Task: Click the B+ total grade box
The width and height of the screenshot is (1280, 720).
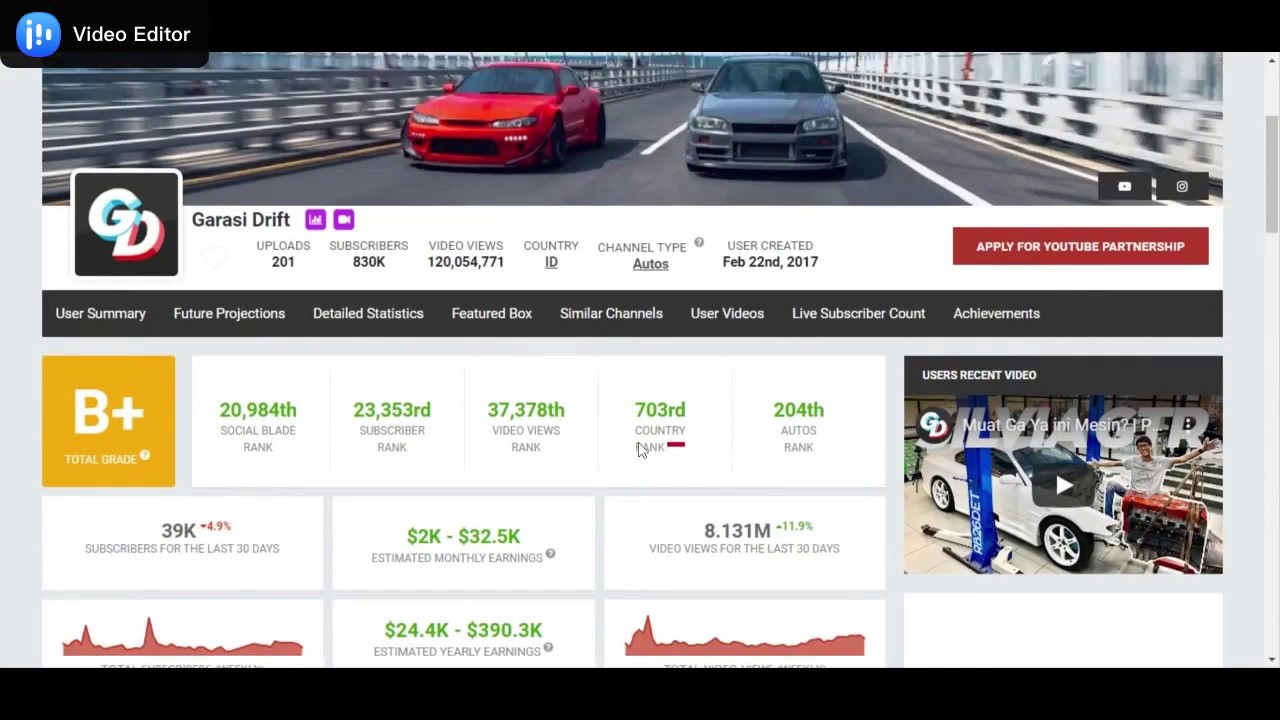Action: (108, 421)
